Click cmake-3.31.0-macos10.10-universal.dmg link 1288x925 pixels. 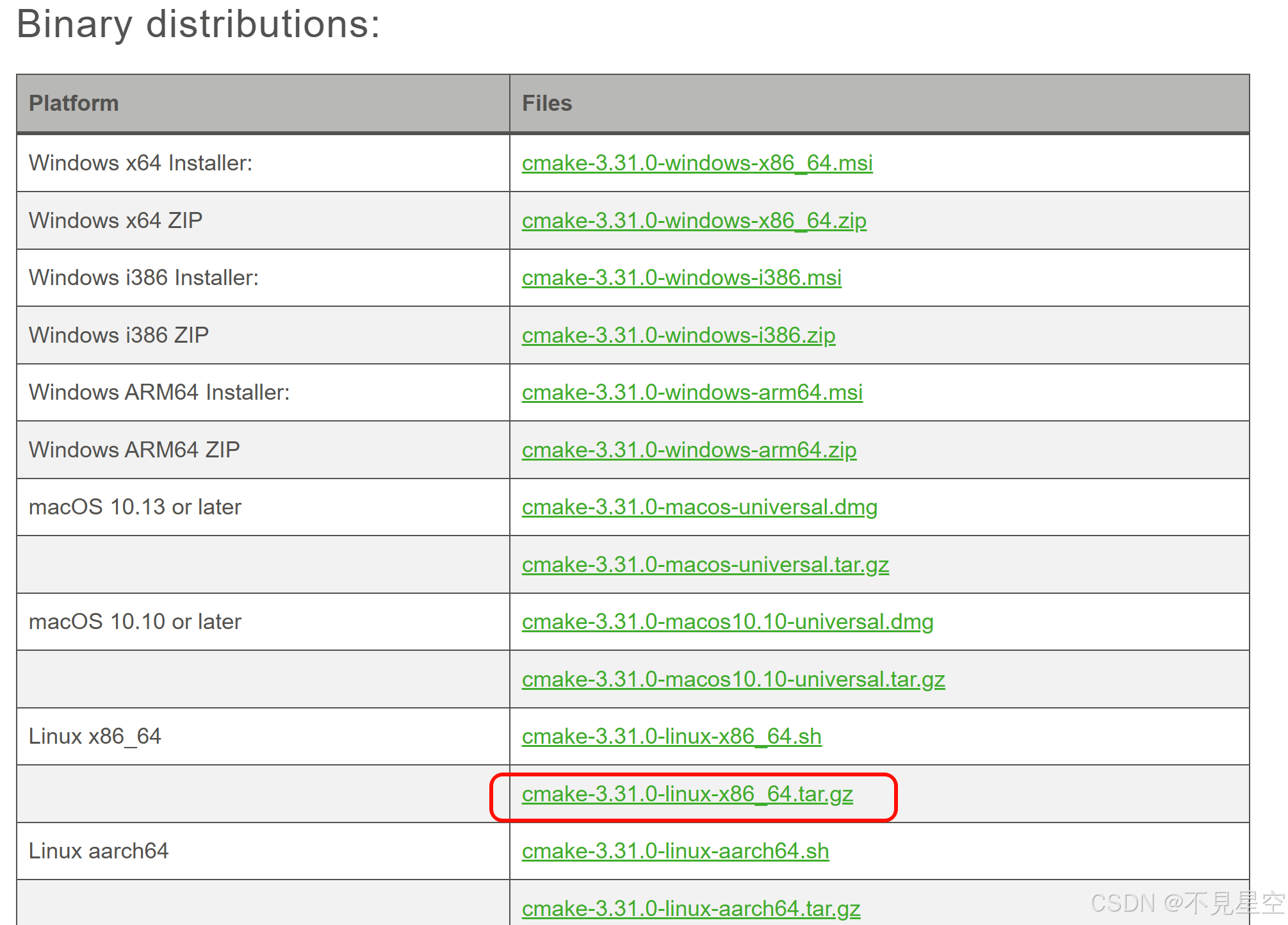728,622
